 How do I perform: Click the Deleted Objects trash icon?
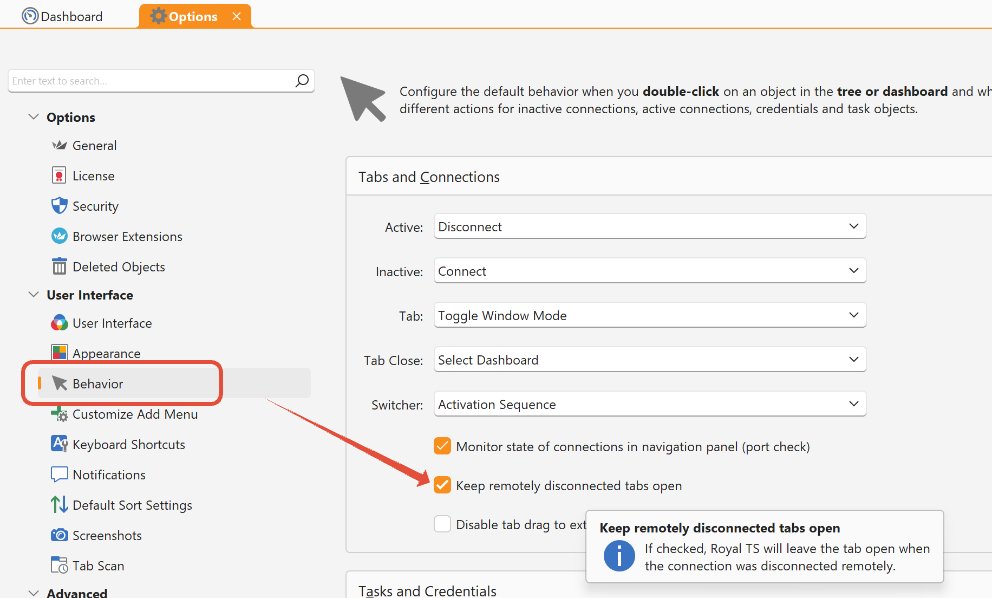(x=59, y=266)
